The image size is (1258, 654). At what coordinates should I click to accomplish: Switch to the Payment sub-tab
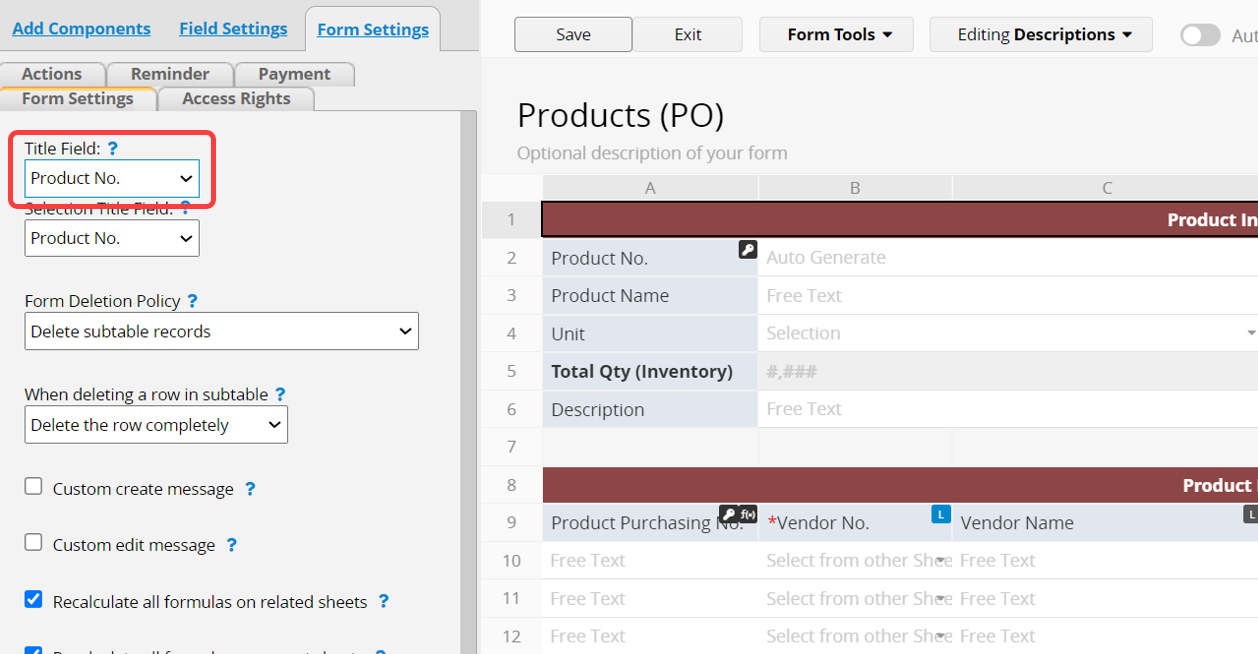click(294, 74)
